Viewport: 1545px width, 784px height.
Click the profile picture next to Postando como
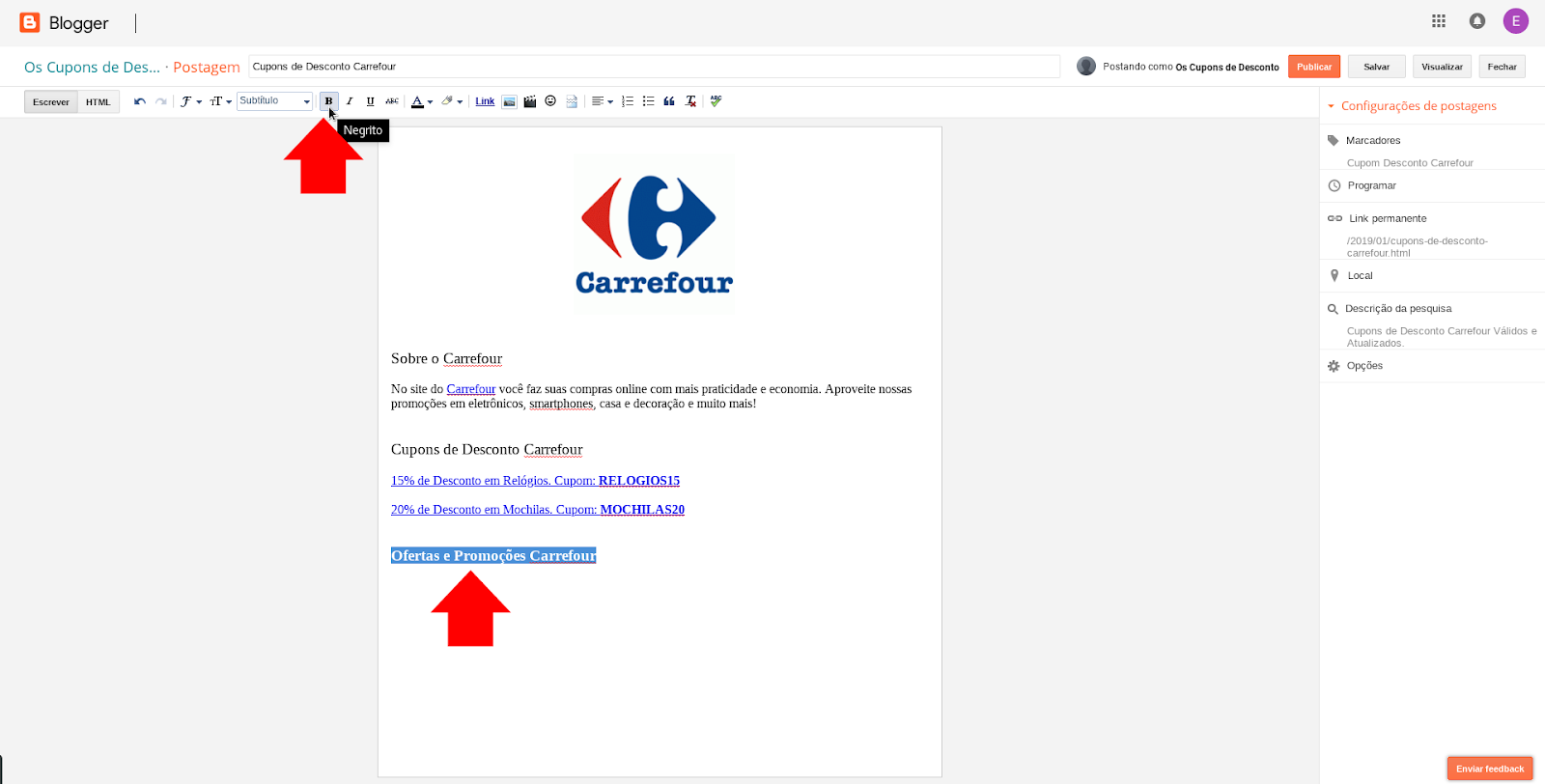(1086, 66)
